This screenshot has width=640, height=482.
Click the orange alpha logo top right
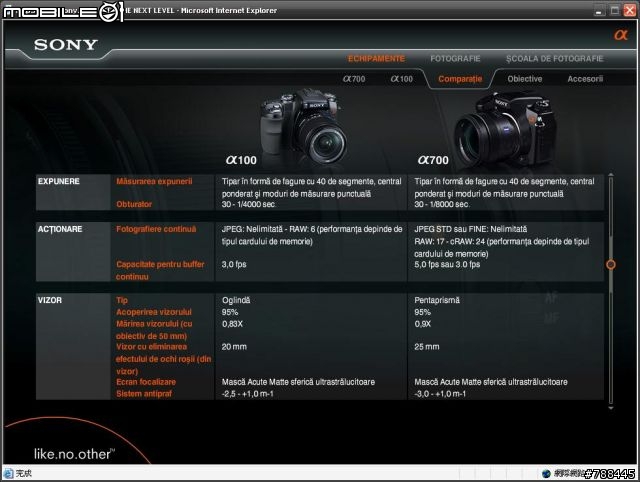(621, 35)
